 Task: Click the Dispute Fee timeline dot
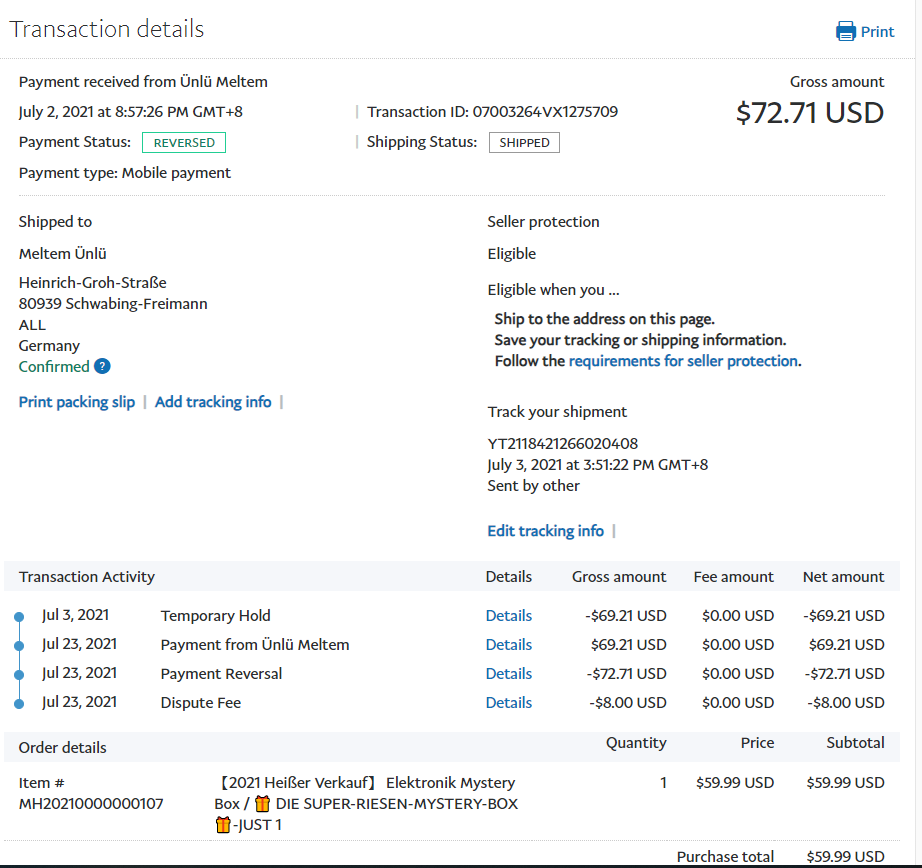pos(19,704)
